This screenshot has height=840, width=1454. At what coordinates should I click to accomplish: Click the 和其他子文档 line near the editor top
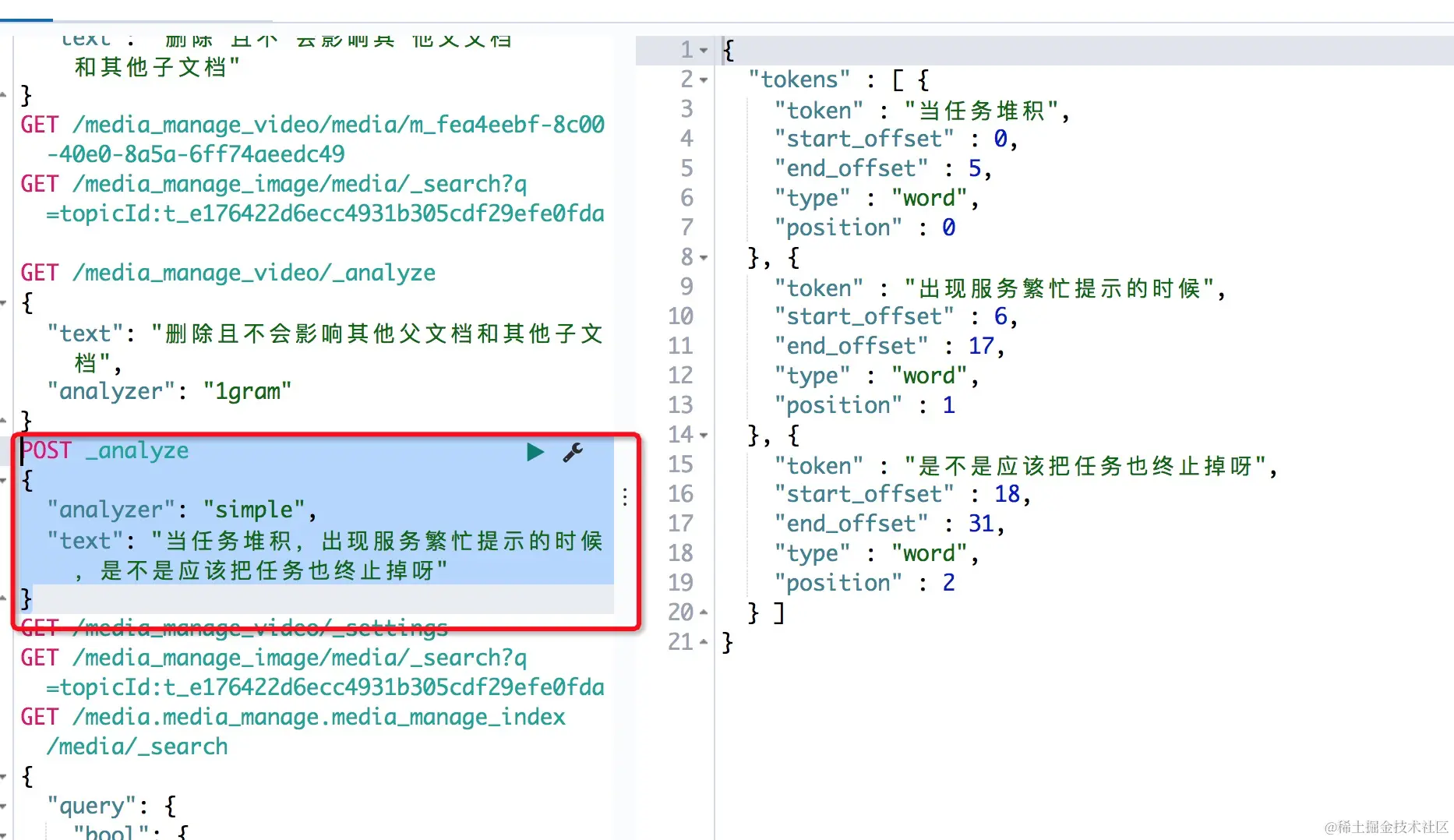(157, 67)
